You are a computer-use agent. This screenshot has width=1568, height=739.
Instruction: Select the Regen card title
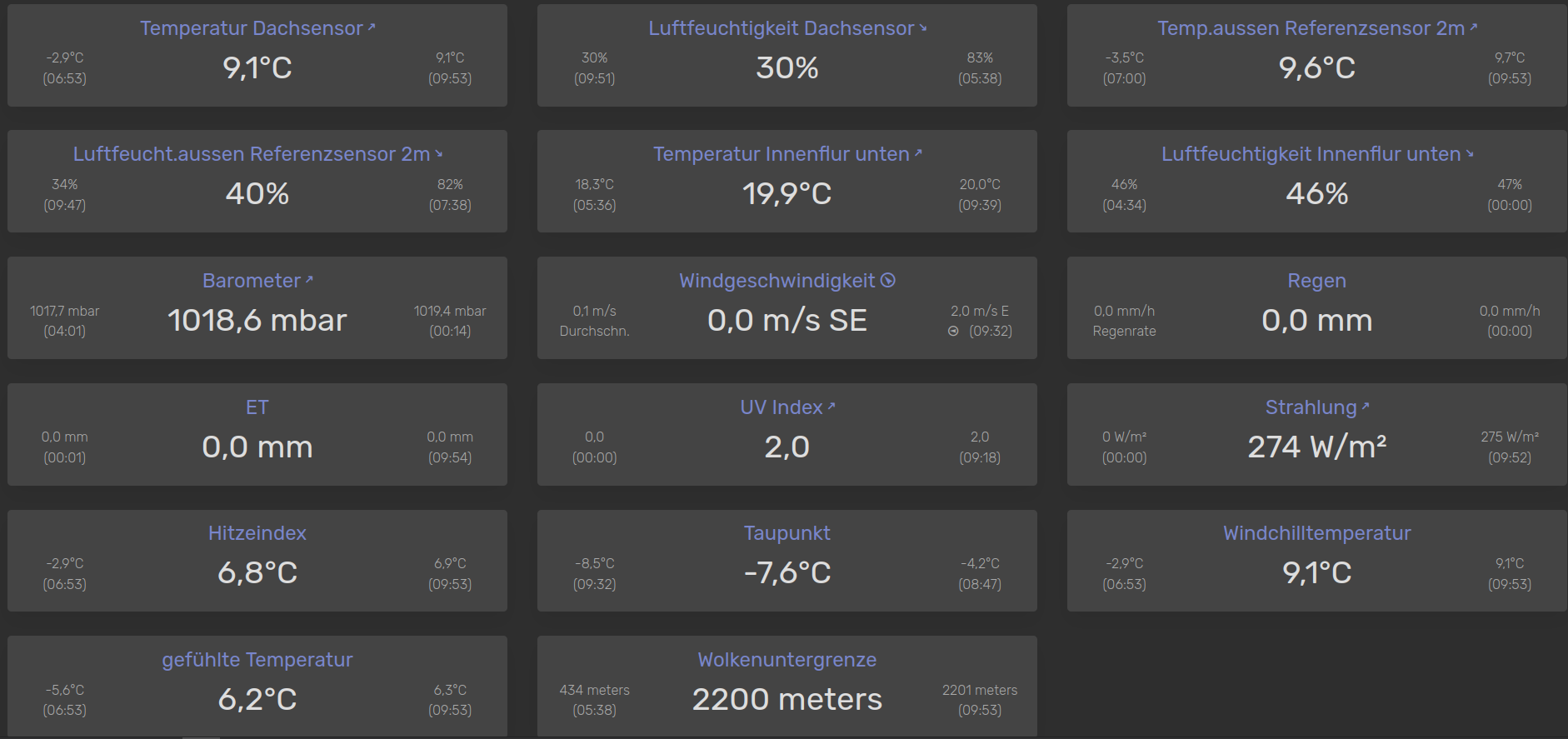tap(1316, 281)
